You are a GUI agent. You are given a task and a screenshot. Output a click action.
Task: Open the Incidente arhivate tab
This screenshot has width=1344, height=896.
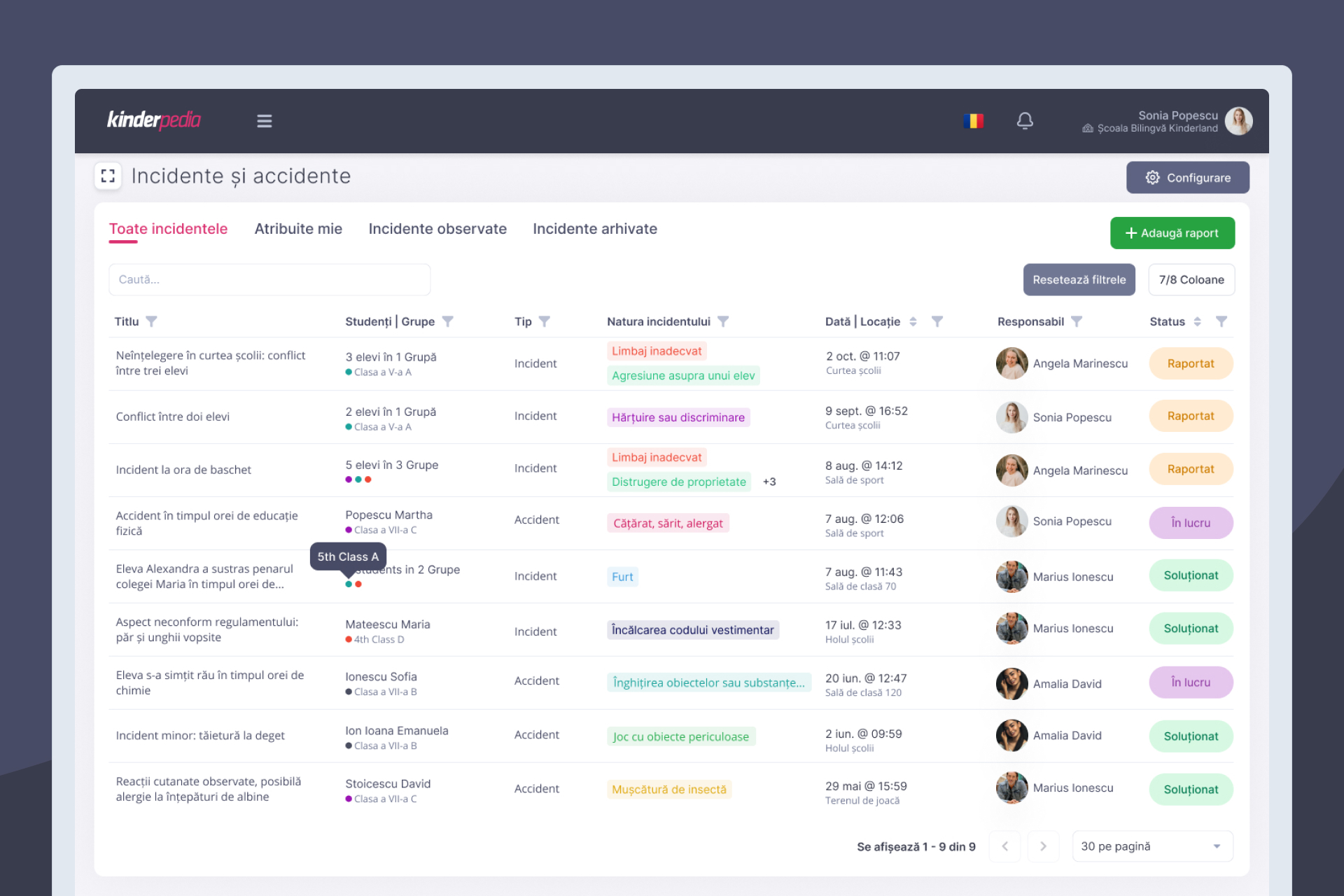coord(594,229)
